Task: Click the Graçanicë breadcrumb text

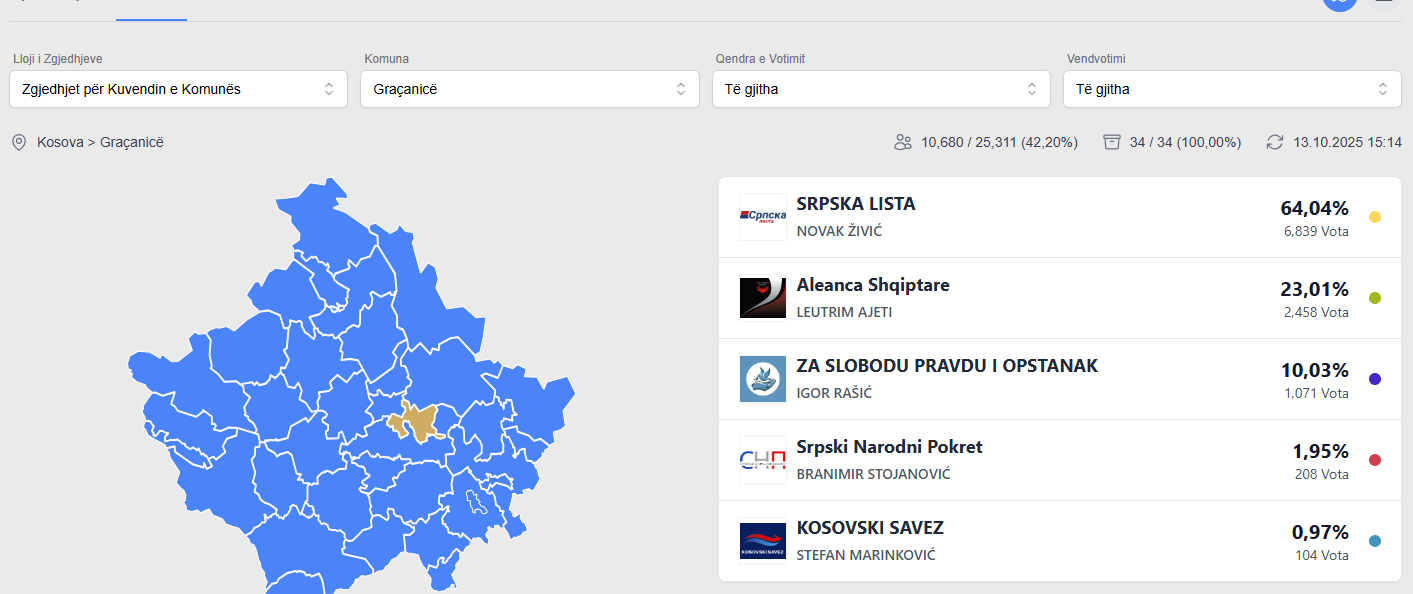Action: coord(132,142)
